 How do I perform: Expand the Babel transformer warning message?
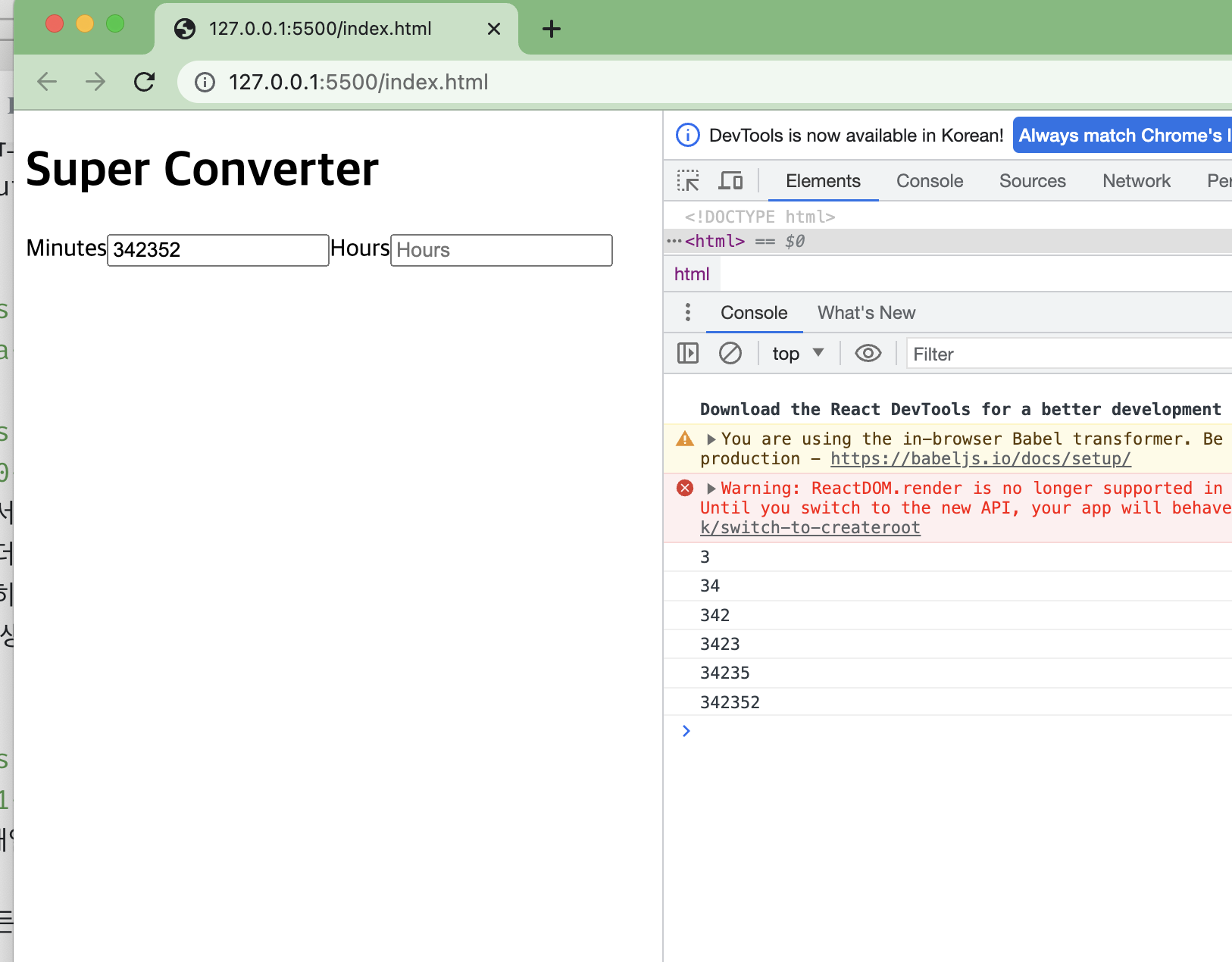click(x=711, y=439)
